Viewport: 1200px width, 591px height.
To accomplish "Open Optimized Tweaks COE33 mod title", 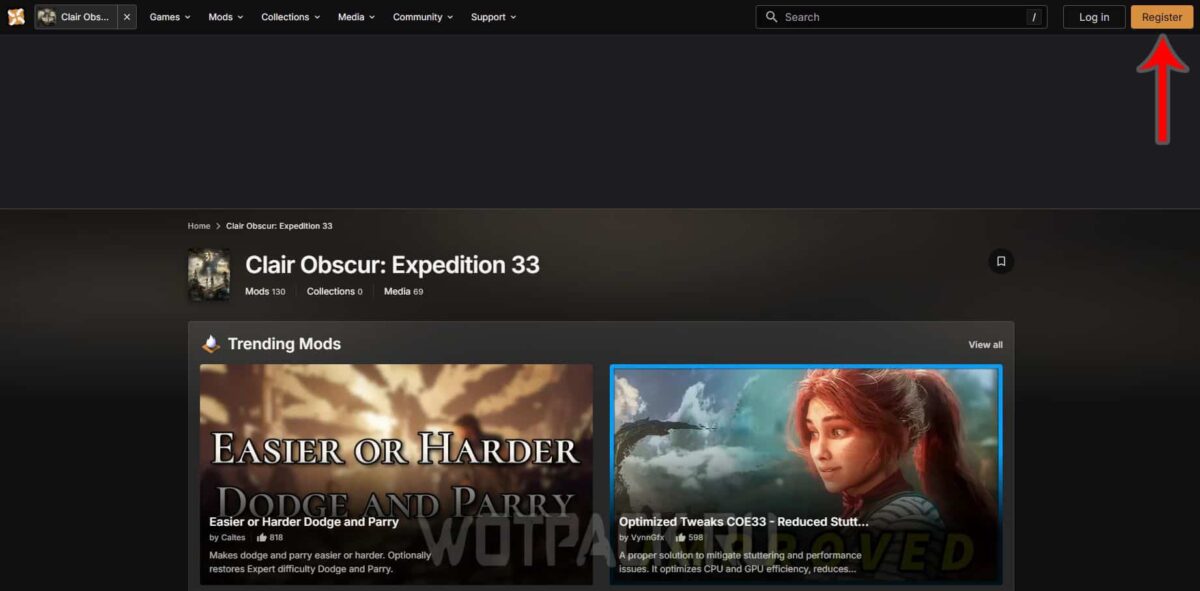I will tap(744, 521).
